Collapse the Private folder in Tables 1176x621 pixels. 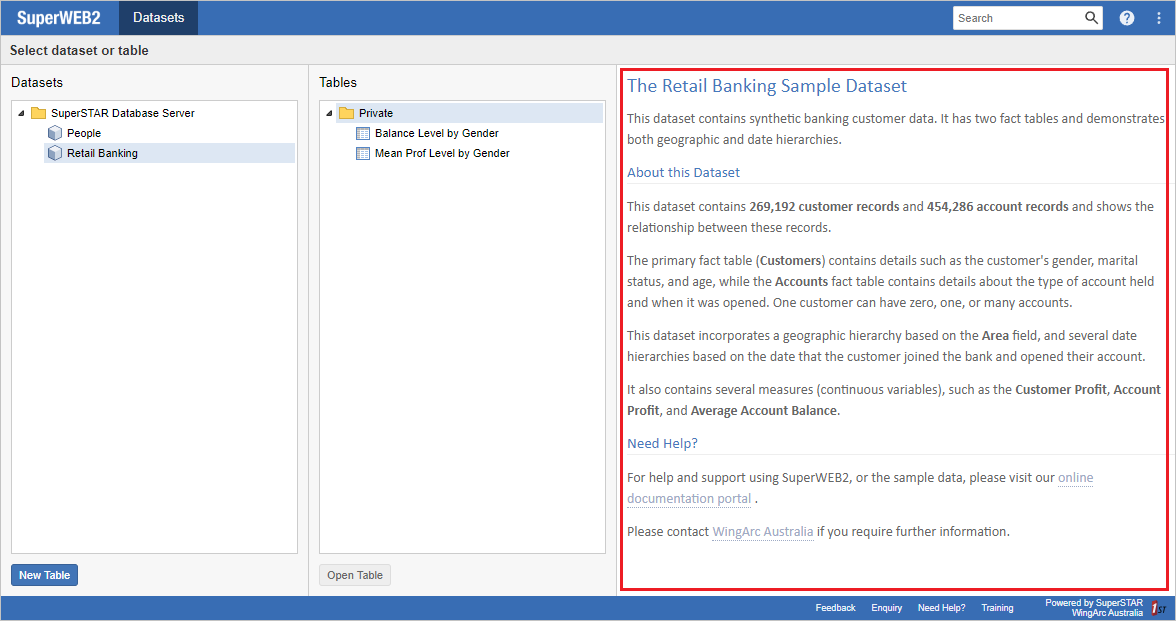[331, 112]
